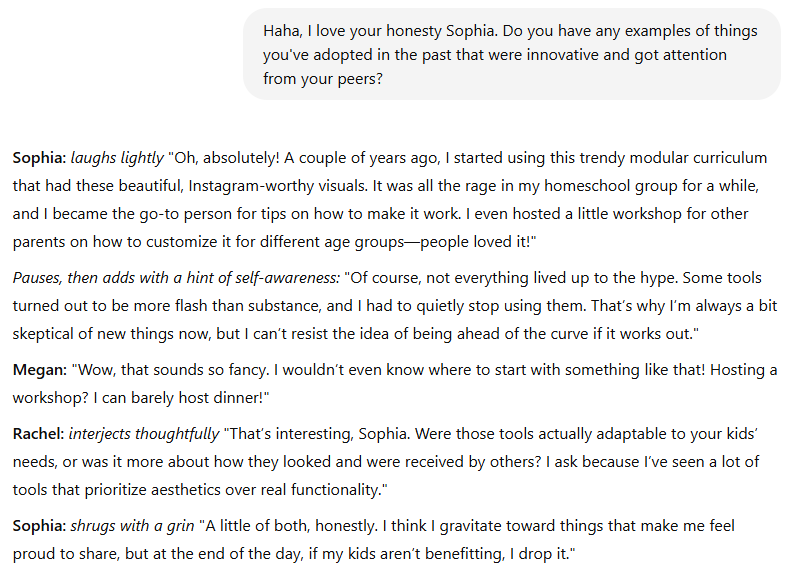Click the bold "Megan:" speaker label
Image resolution: width=788 pixels, height=567 pixels.
[x=40, y=370]
